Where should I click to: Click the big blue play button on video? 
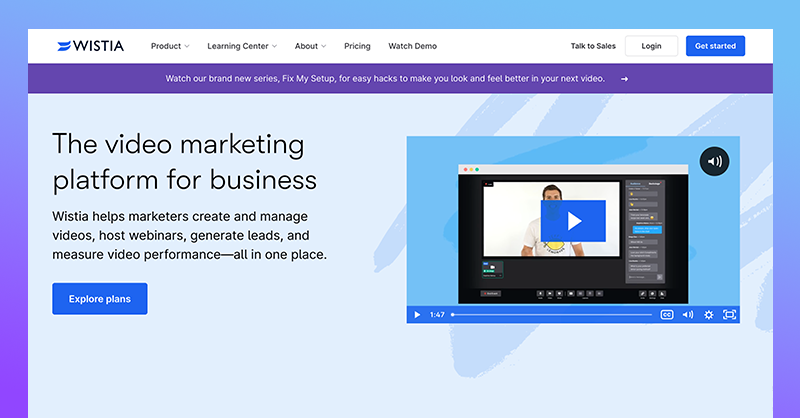pyautogui.click(x=573, y=221)
